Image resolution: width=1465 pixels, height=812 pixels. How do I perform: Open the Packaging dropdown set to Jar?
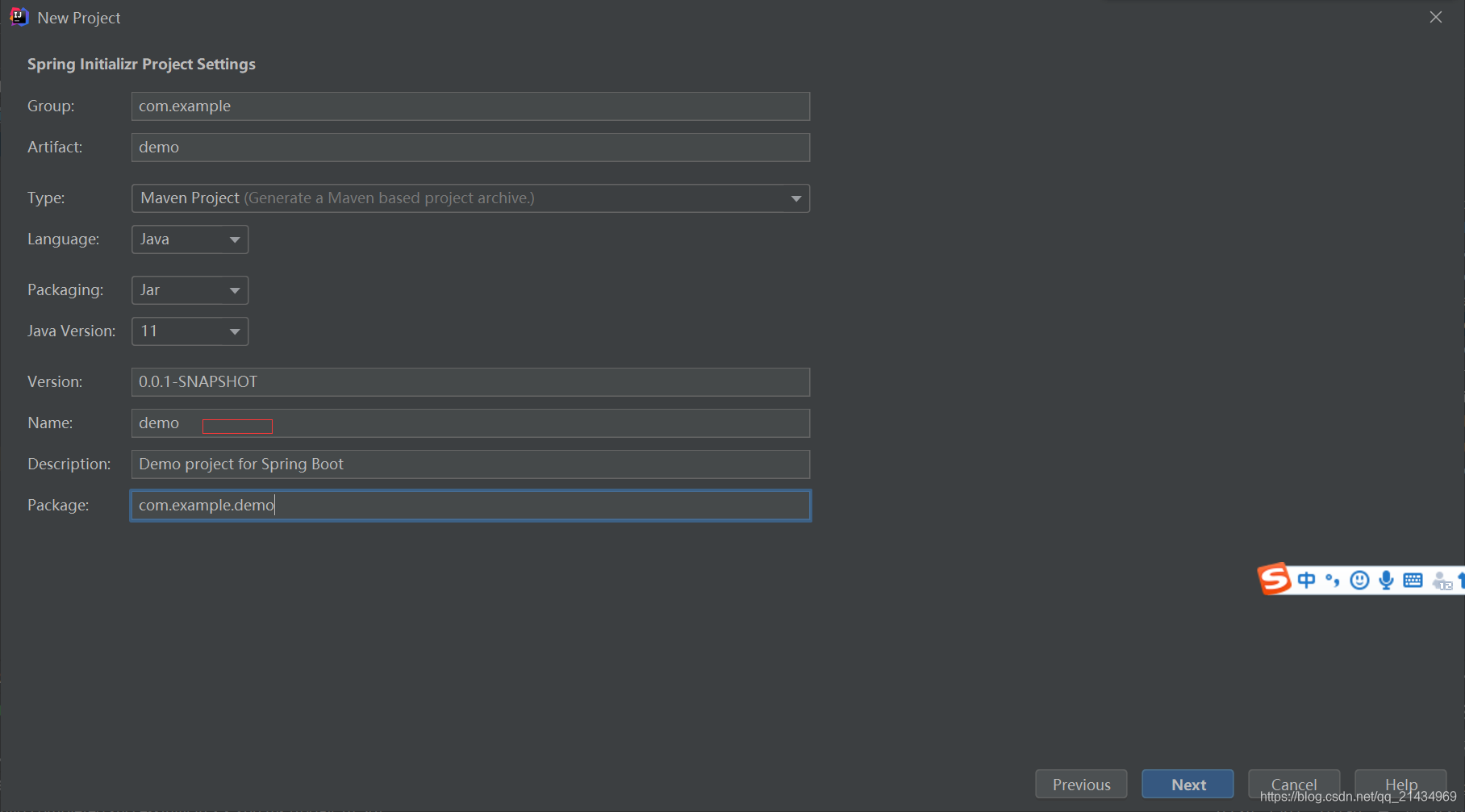(190, 290)
